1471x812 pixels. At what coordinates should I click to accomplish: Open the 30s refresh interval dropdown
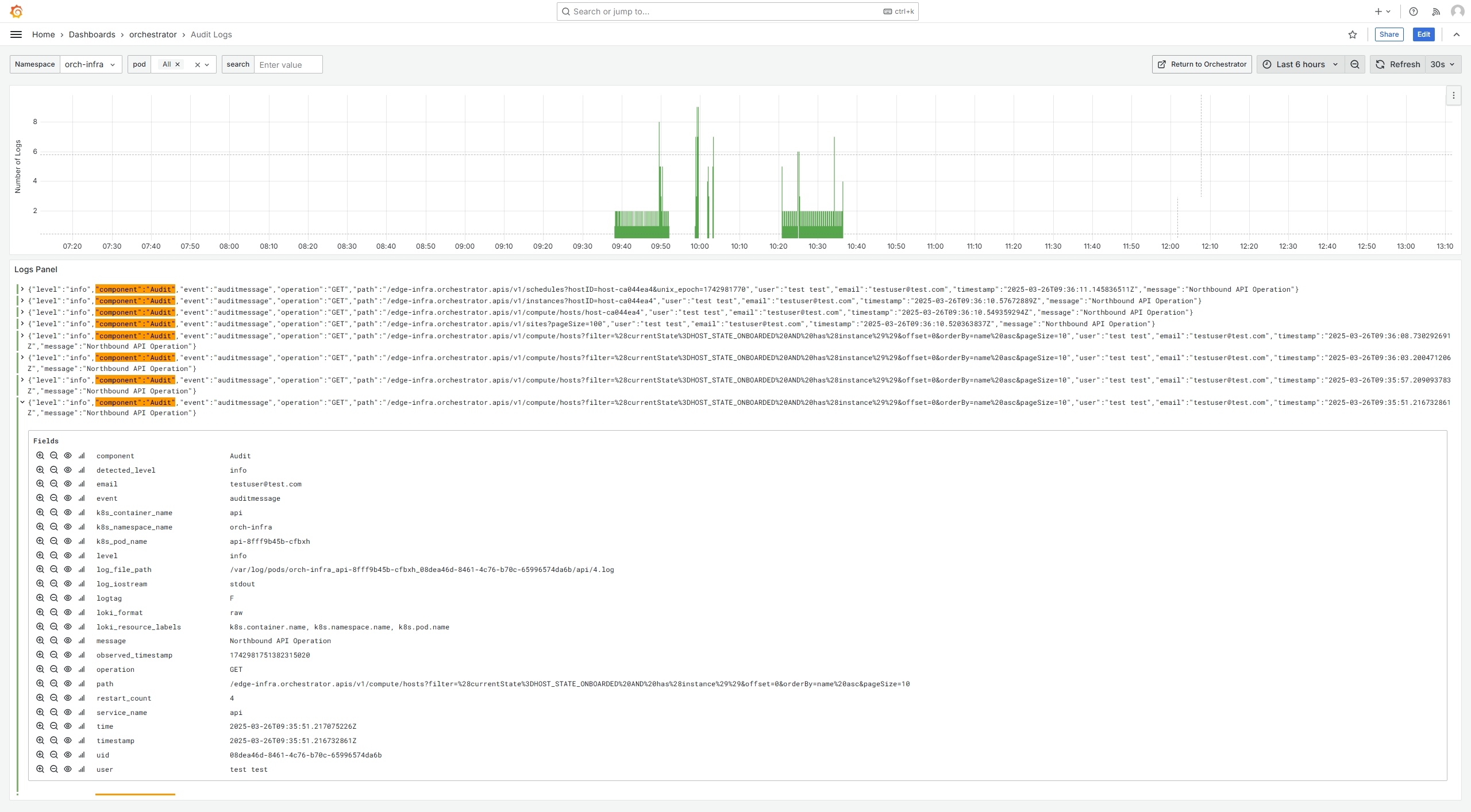coord(1442,64)
